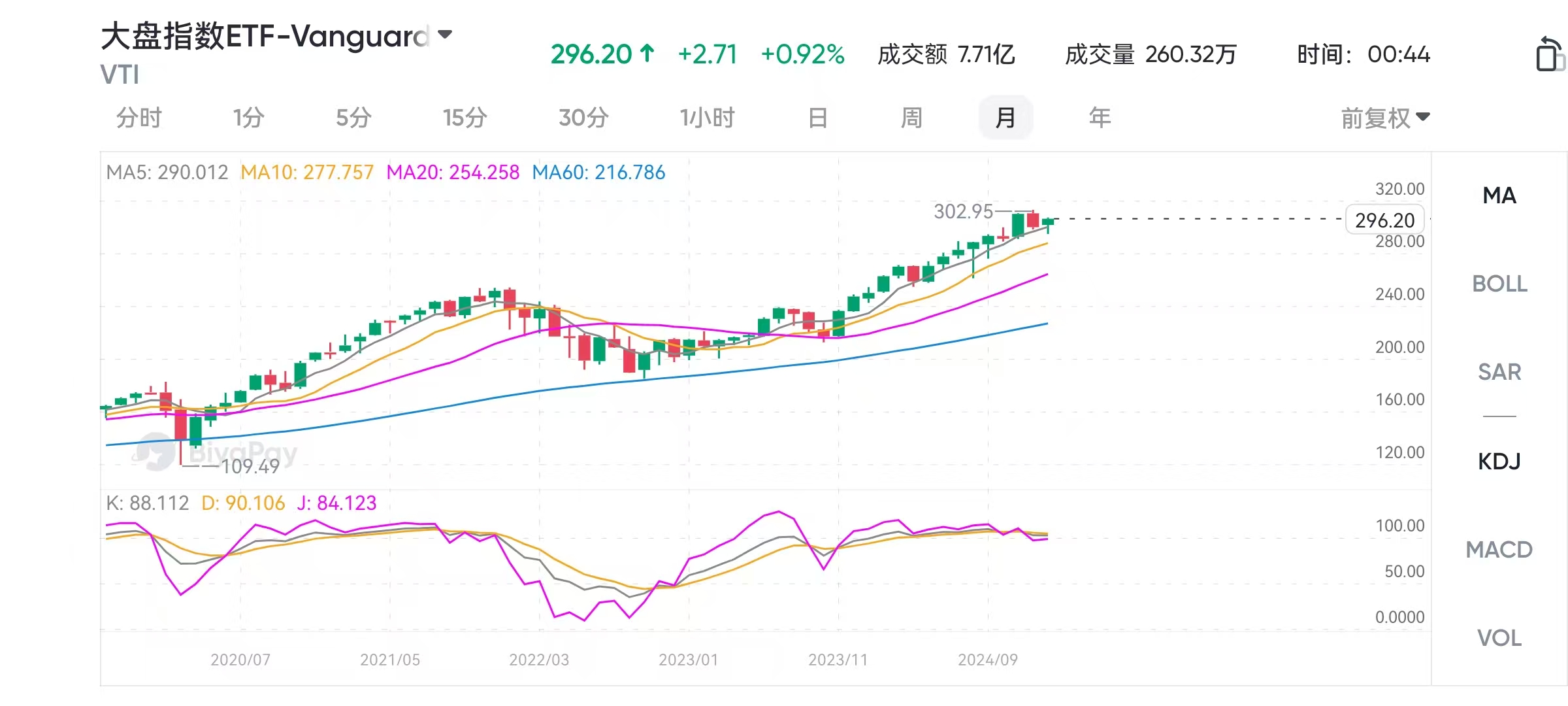The height and width of the screenshot is (706, 1568).
Task: Enable the BOLL indicator
Action: (1499, 284)
